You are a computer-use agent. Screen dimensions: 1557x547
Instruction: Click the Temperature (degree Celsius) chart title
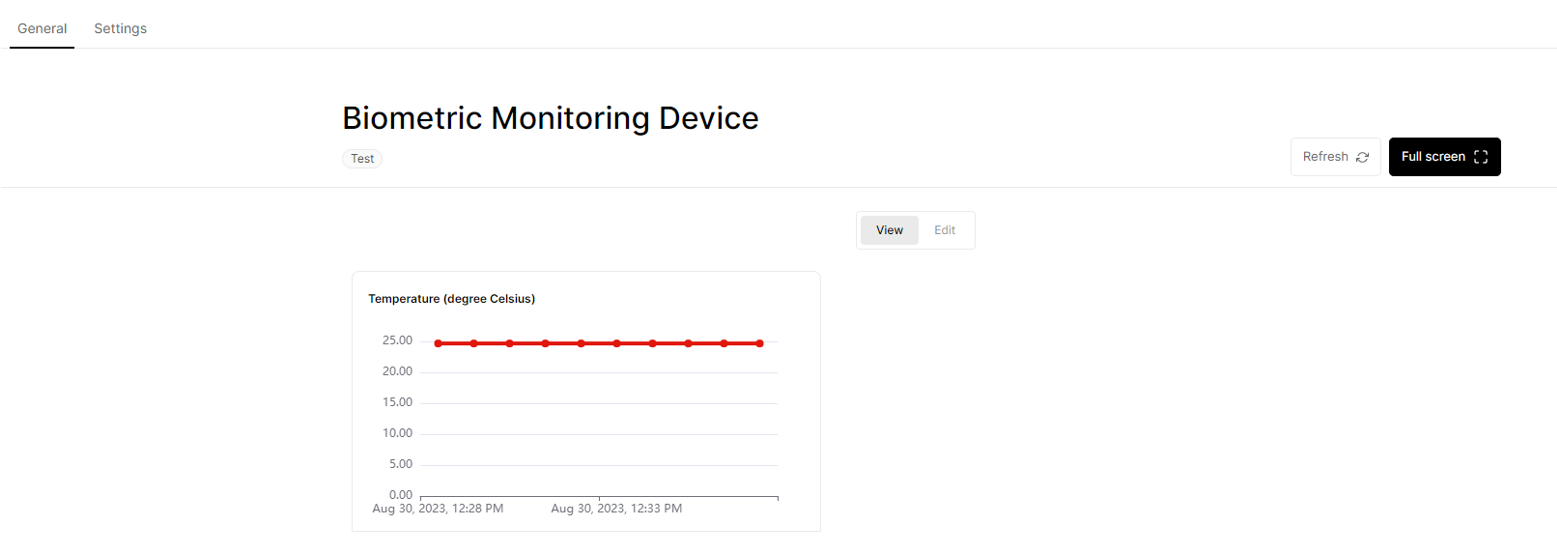(452, 299)
